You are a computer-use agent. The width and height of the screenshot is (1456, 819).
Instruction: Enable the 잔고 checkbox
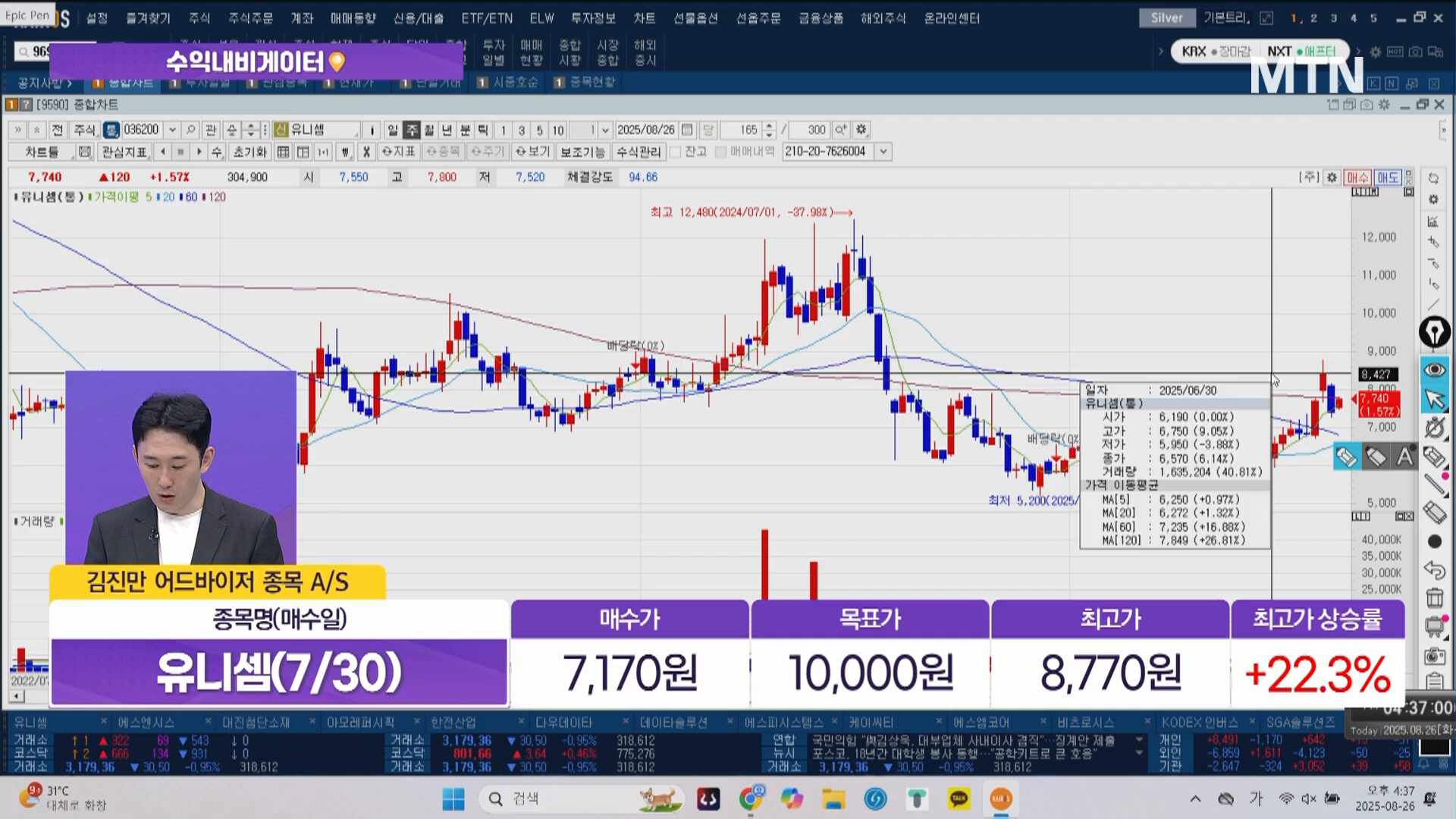click(676, 152)
